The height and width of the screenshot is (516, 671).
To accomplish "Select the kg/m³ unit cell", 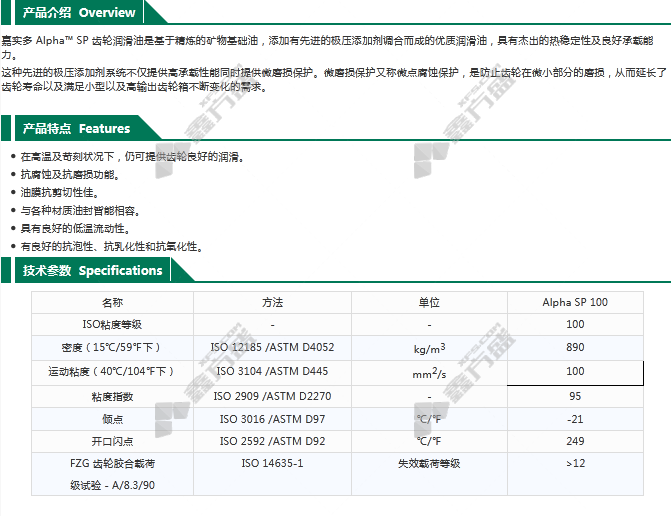I will 429,348.
